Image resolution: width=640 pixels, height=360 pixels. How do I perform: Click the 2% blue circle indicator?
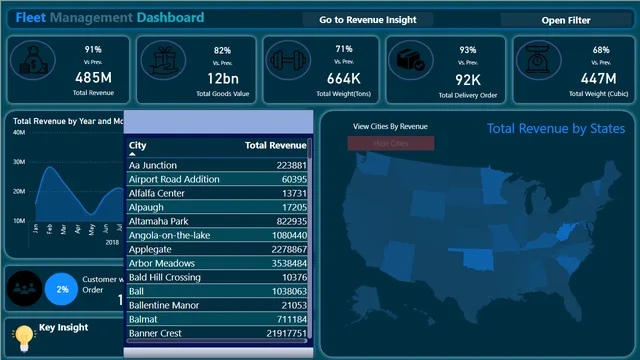point(61,289)
